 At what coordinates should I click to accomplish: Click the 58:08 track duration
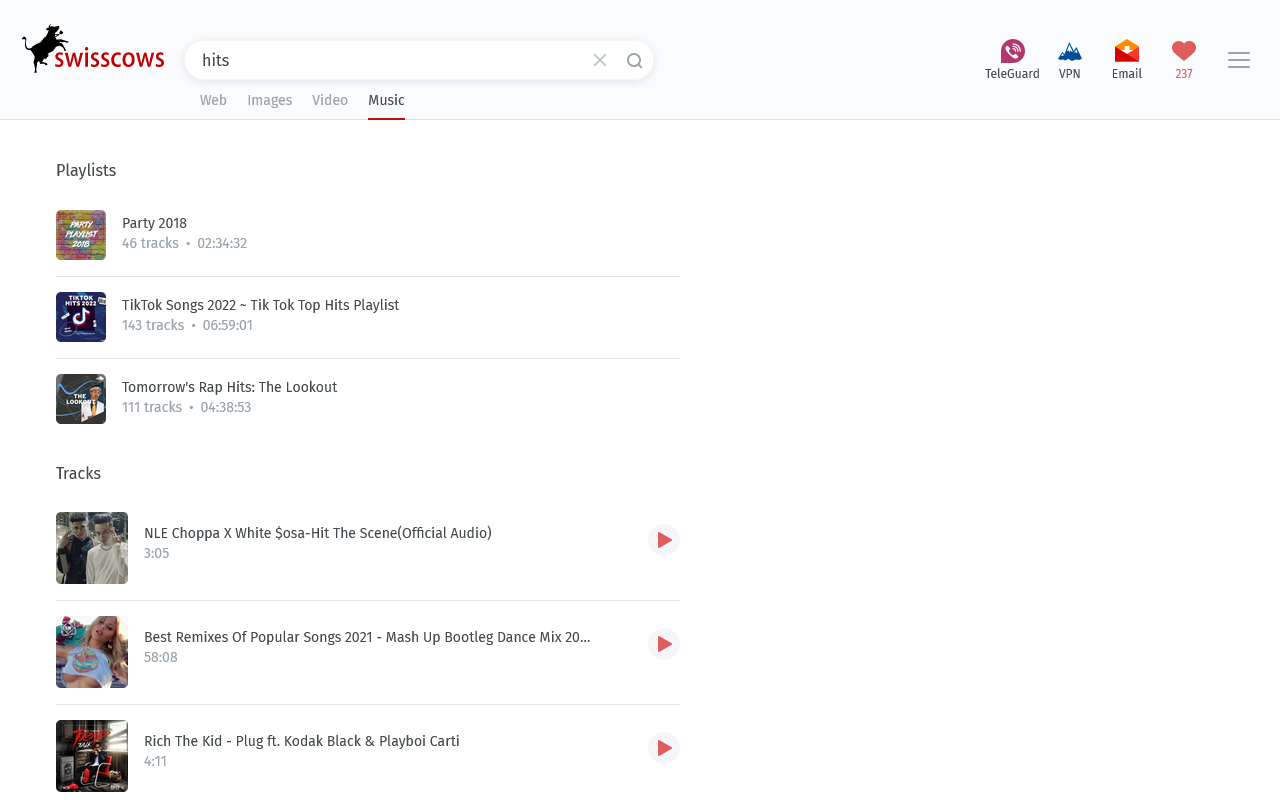[x=161, y=658]
